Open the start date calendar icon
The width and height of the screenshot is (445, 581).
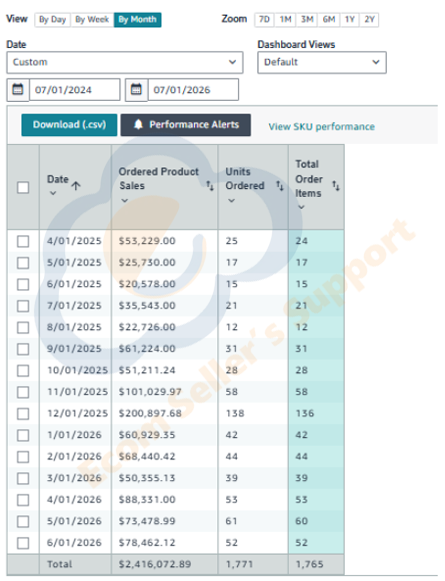click(x=18, y=90)
